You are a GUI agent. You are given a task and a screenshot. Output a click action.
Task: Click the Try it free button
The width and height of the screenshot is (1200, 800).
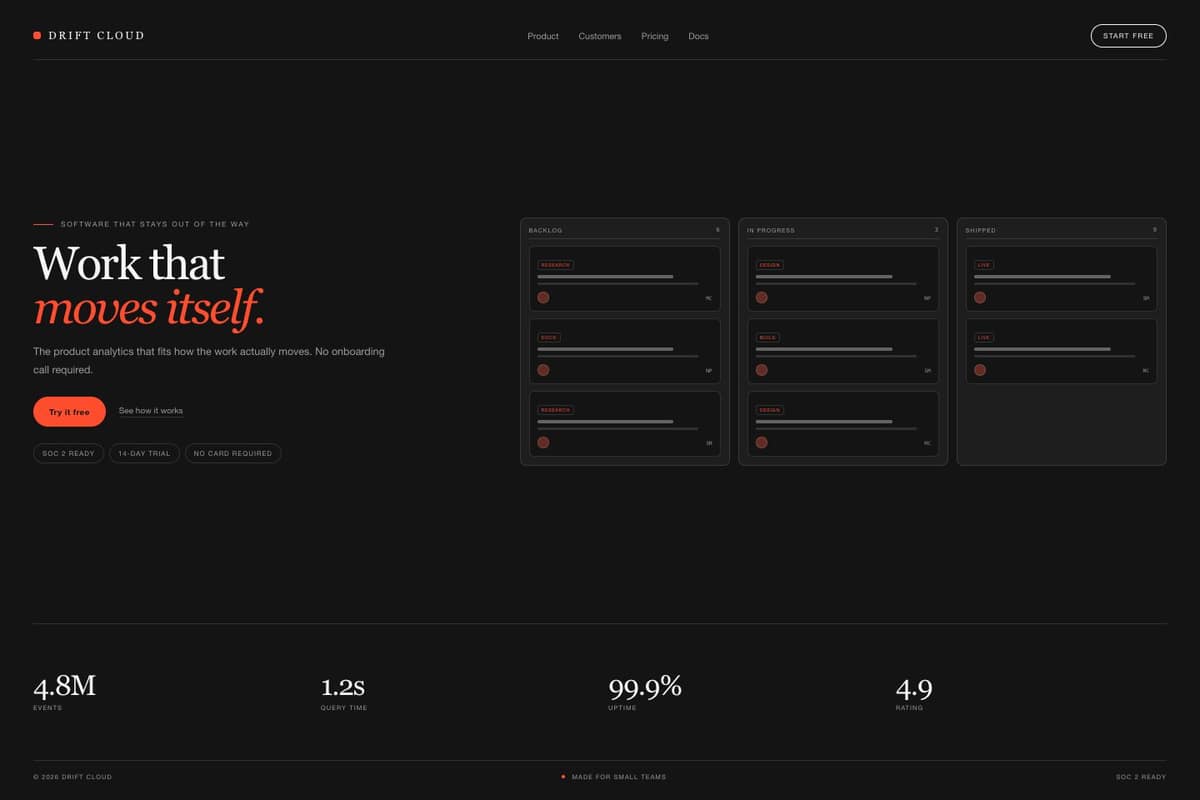[x=69, y=412]
